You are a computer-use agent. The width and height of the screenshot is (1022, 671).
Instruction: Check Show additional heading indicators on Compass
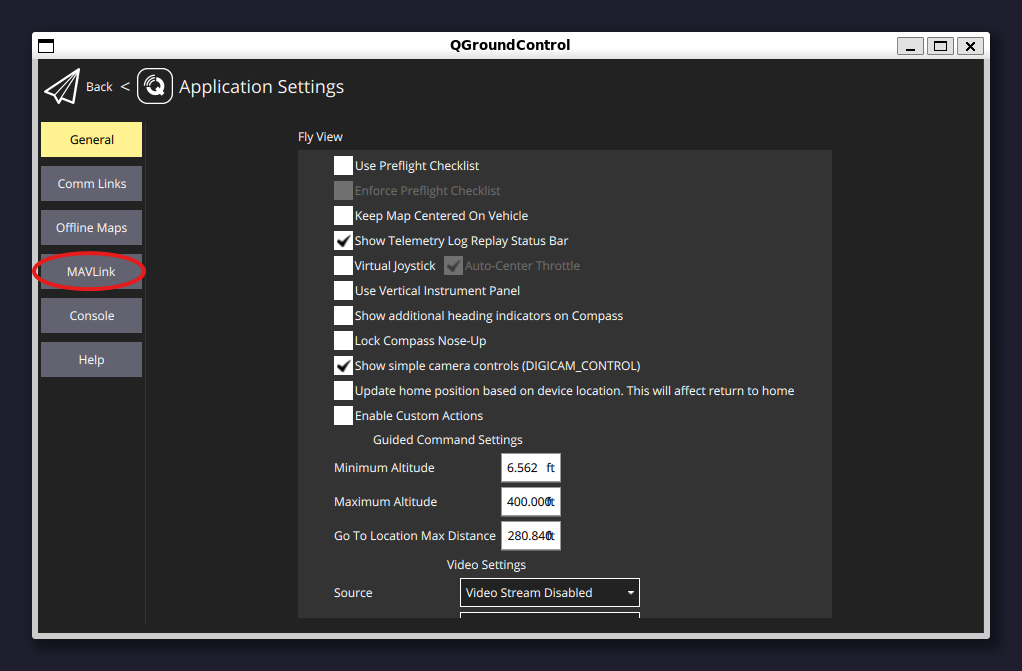tap(343, 316)
